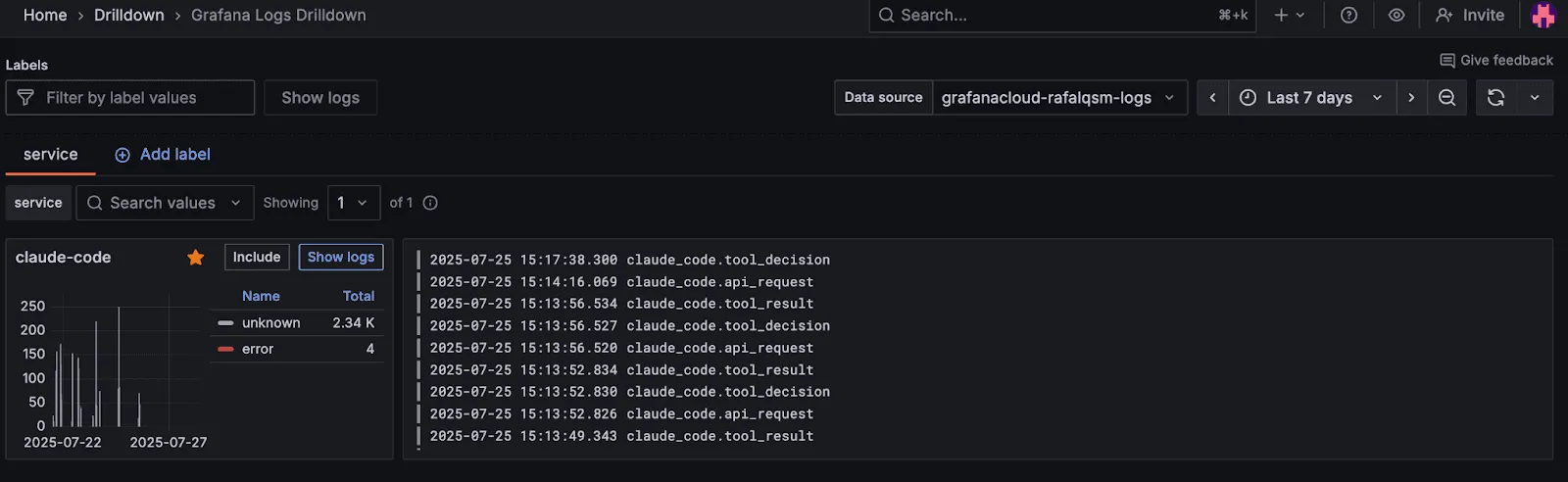Viewport: 1568px width, 482px height.
Task: Select the service tab
Action: [x=50, y=154]
